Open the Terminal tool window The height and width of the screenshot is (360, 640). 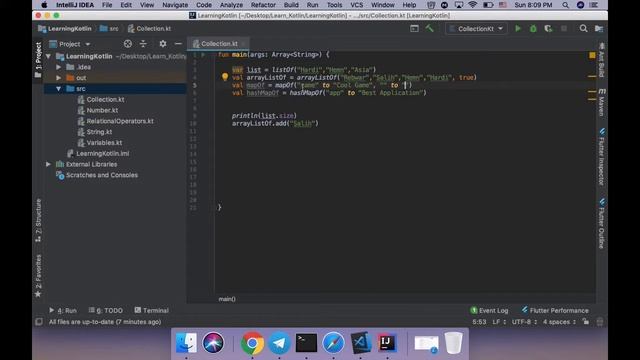click(151, 310)
